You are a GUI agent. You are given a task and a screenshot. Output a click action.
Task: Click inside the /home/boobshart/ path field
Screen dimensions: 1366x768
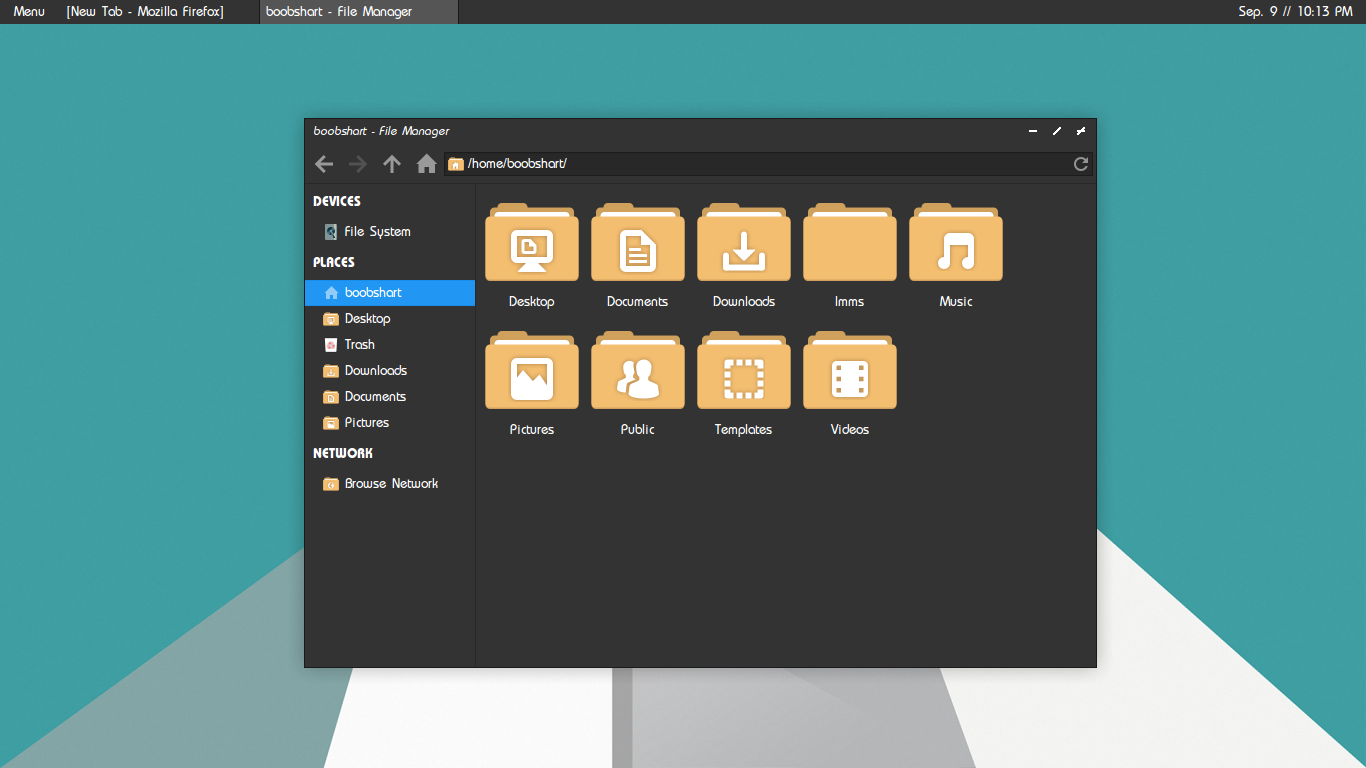[600, 163]
